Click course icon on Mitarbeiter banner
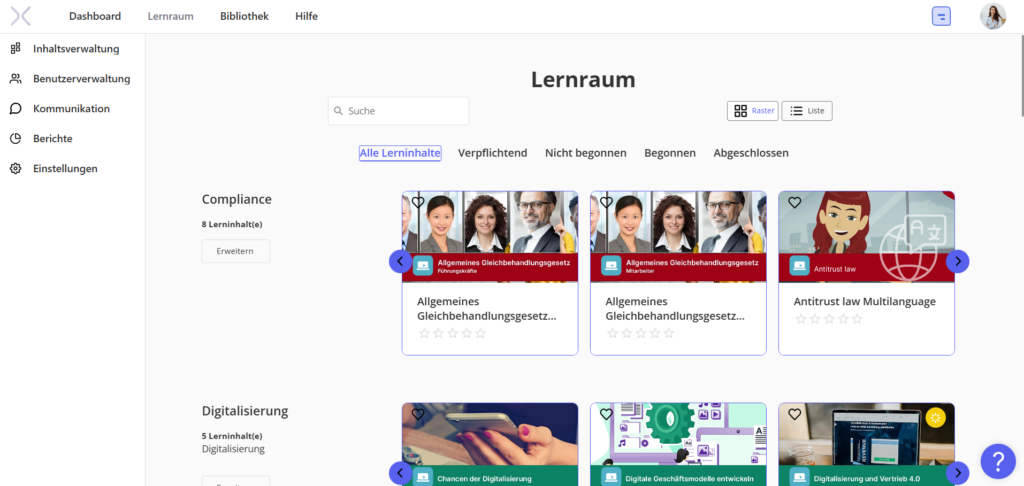1024x486 pixels. click(611, 266)
